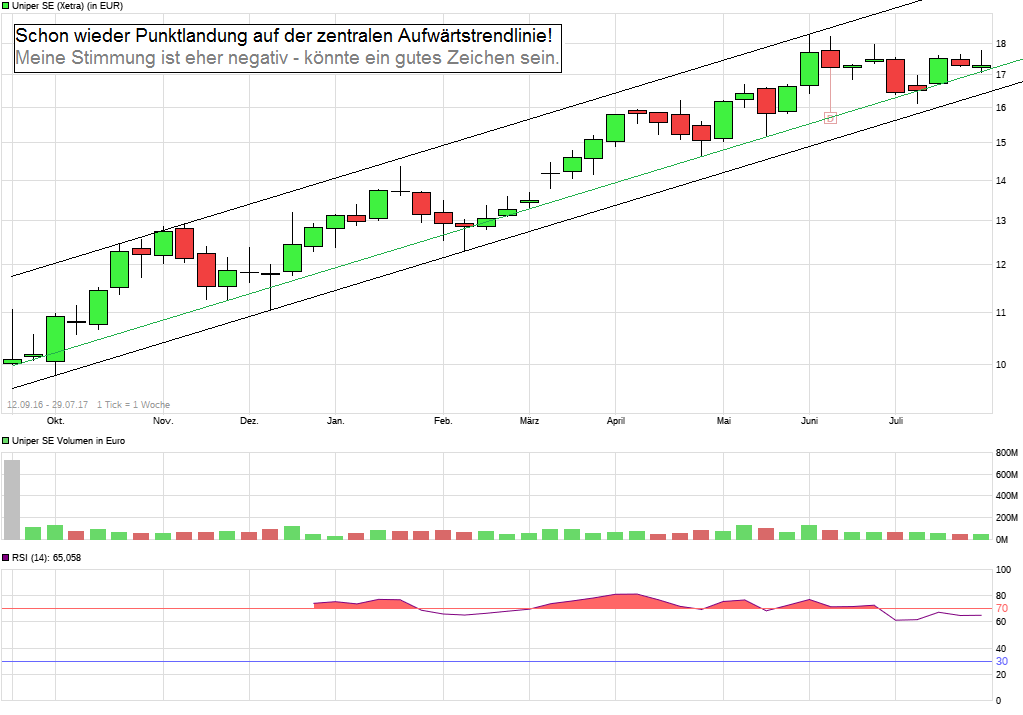
Task: Click the blue RSI level label 30
Action: coord(1001,662)
